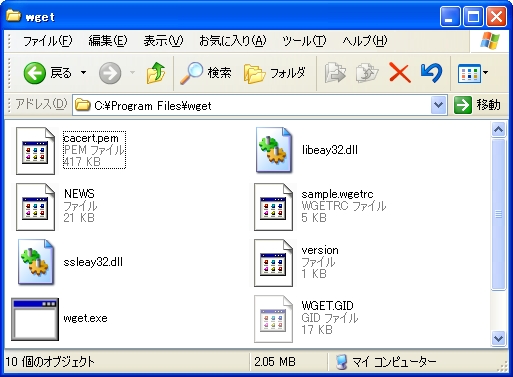Undo with the blue arrow icon
513x377 pixels.
click(431, 73)
